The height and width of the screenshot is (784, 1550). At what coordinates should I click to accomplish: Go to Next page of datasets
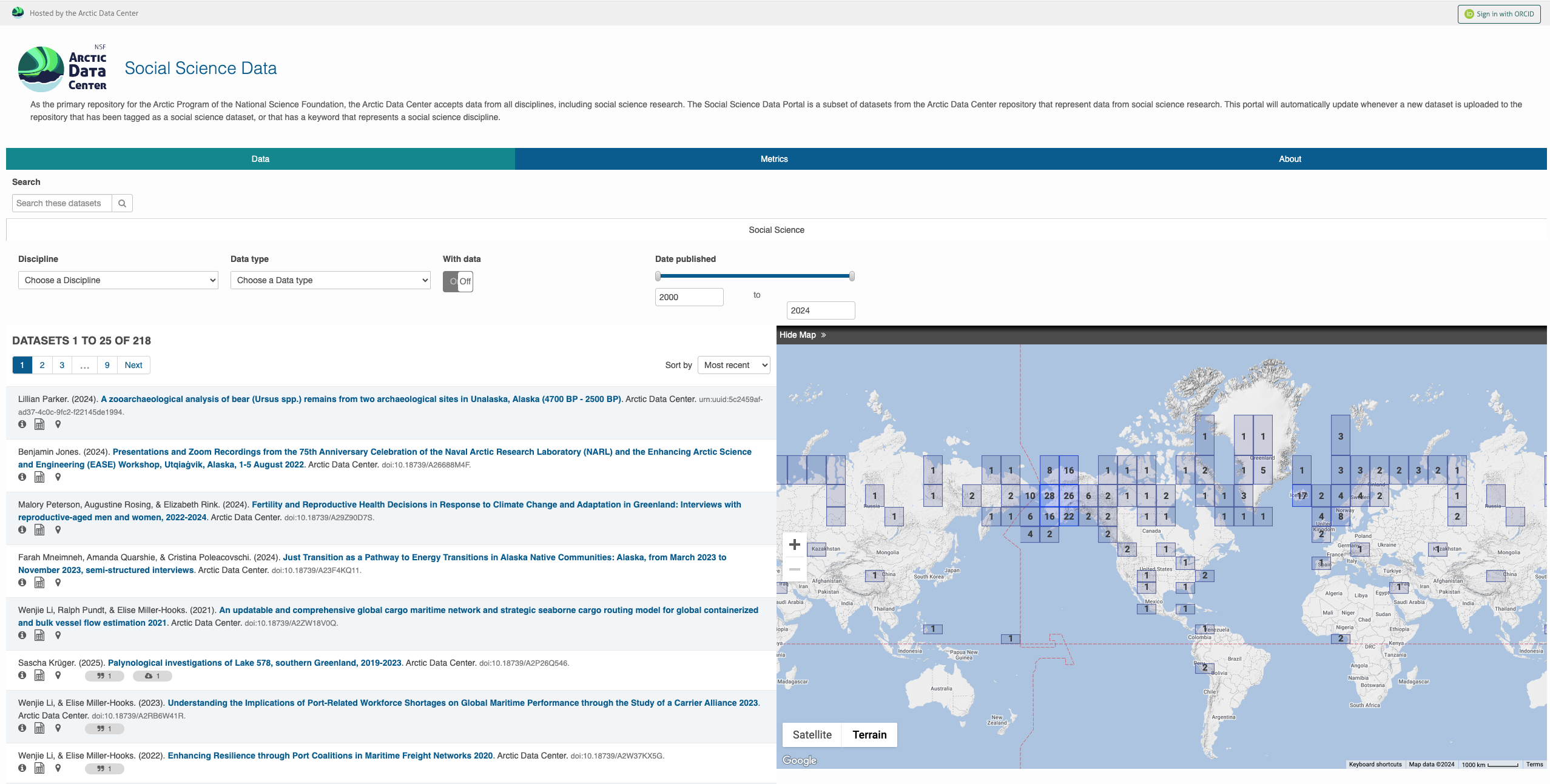coord(133,365)
